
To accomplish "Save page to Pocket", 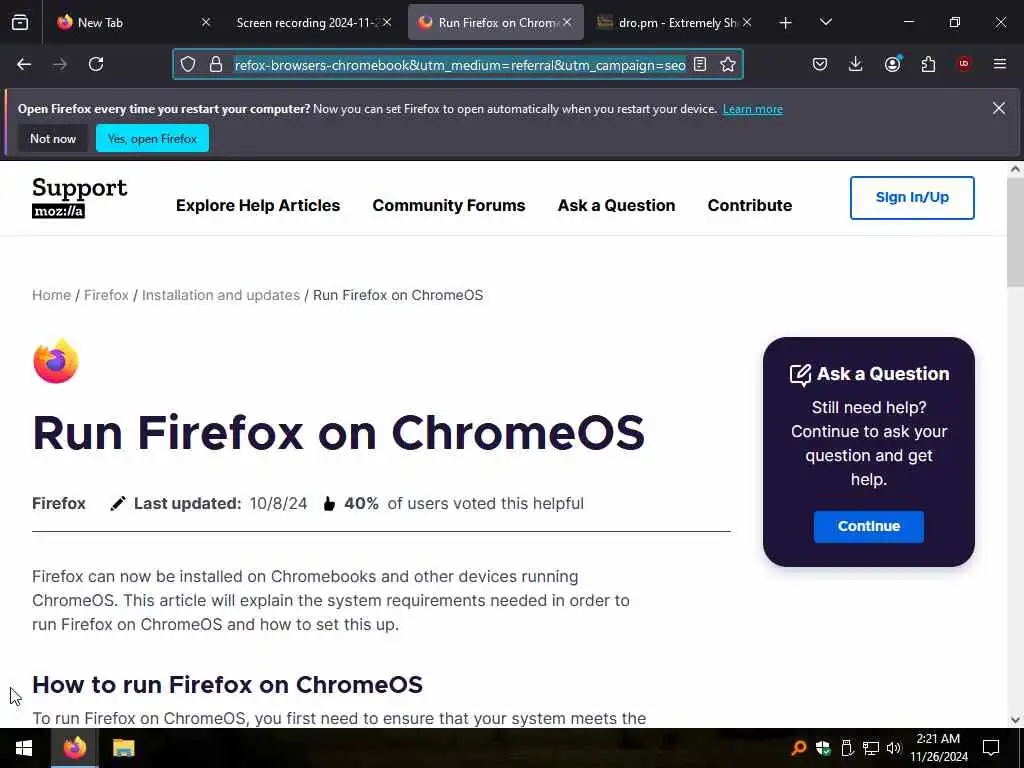I will click(820, 64).
